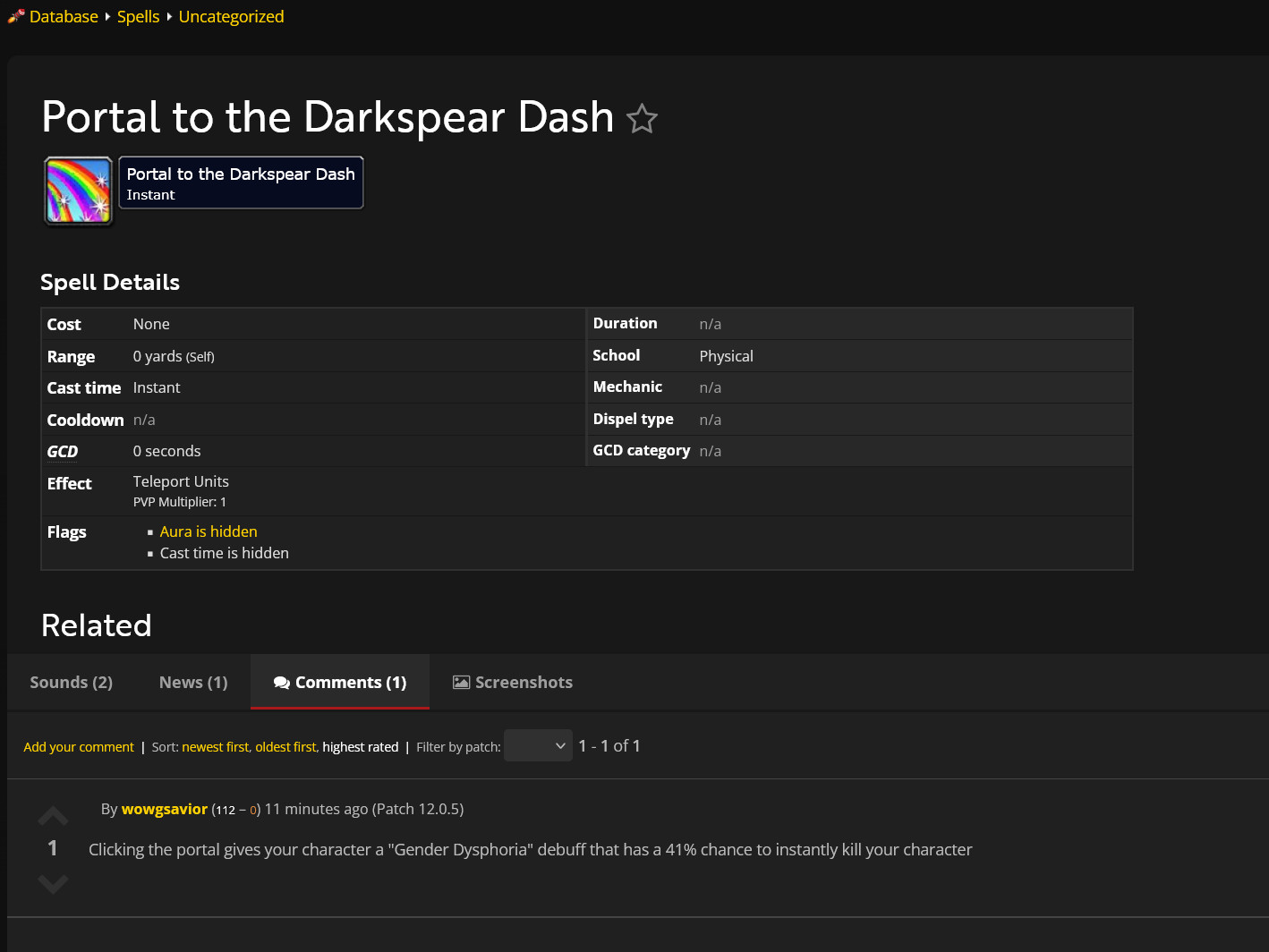View wowgsavior's user profile

click(x=165, y=809)
